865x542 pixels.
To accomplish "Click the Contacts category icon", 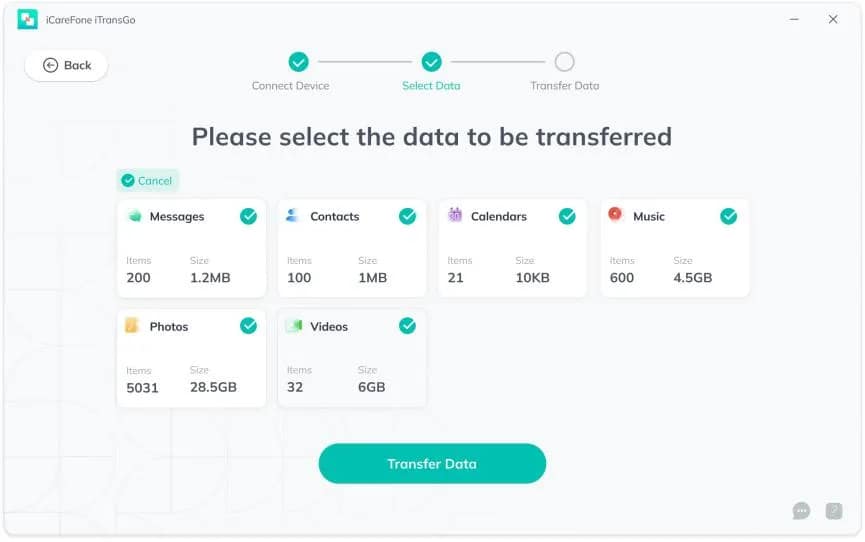I will (293, 216).
